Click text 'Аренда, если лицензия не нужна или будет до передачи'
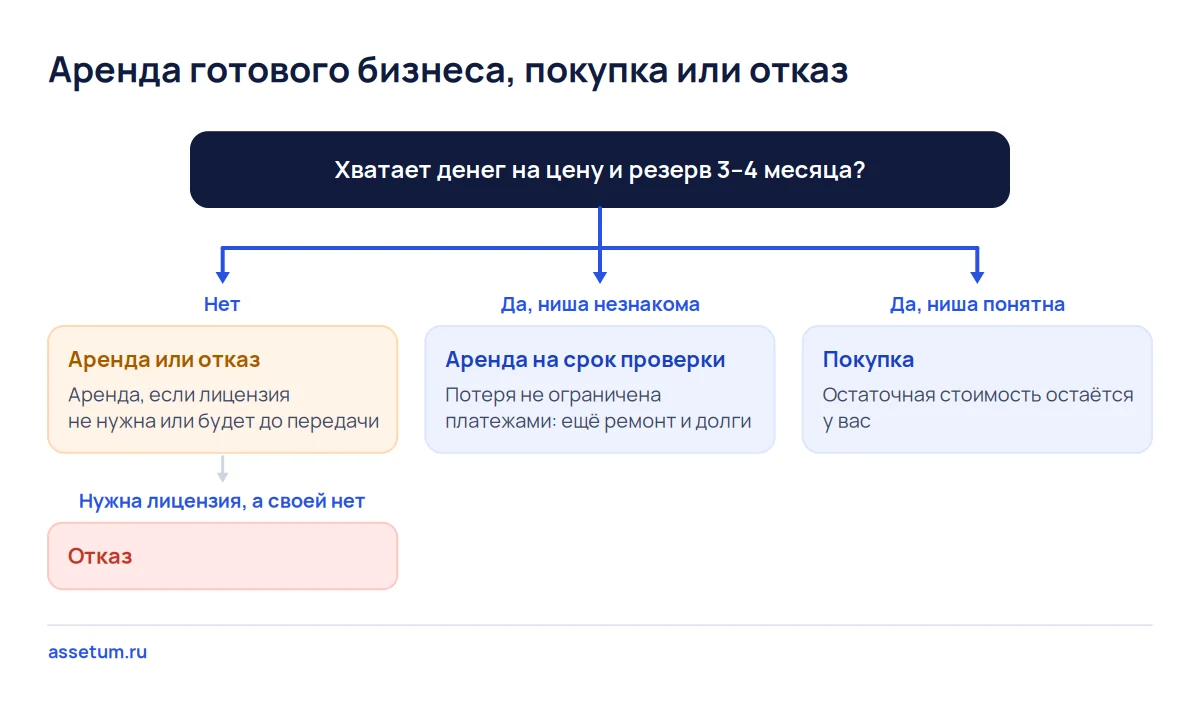 click(x=224, y=408)
